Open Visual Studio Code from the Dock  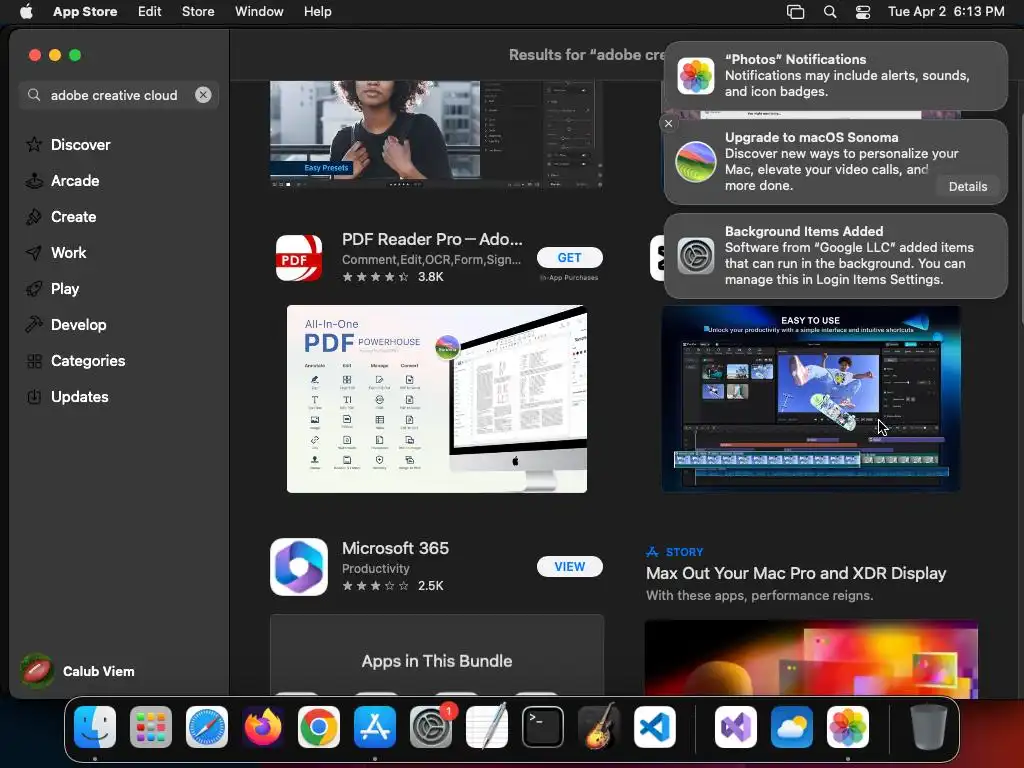click(x=654, y=727)
